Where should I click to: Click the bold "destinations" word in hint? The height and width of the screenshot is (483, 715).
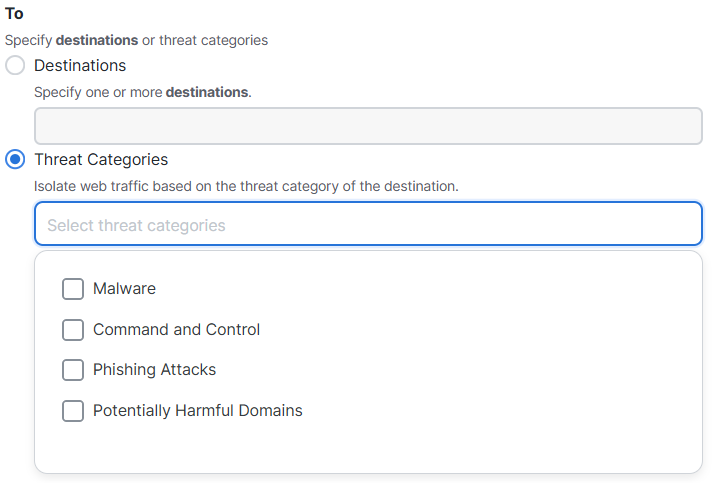(207, 92)
